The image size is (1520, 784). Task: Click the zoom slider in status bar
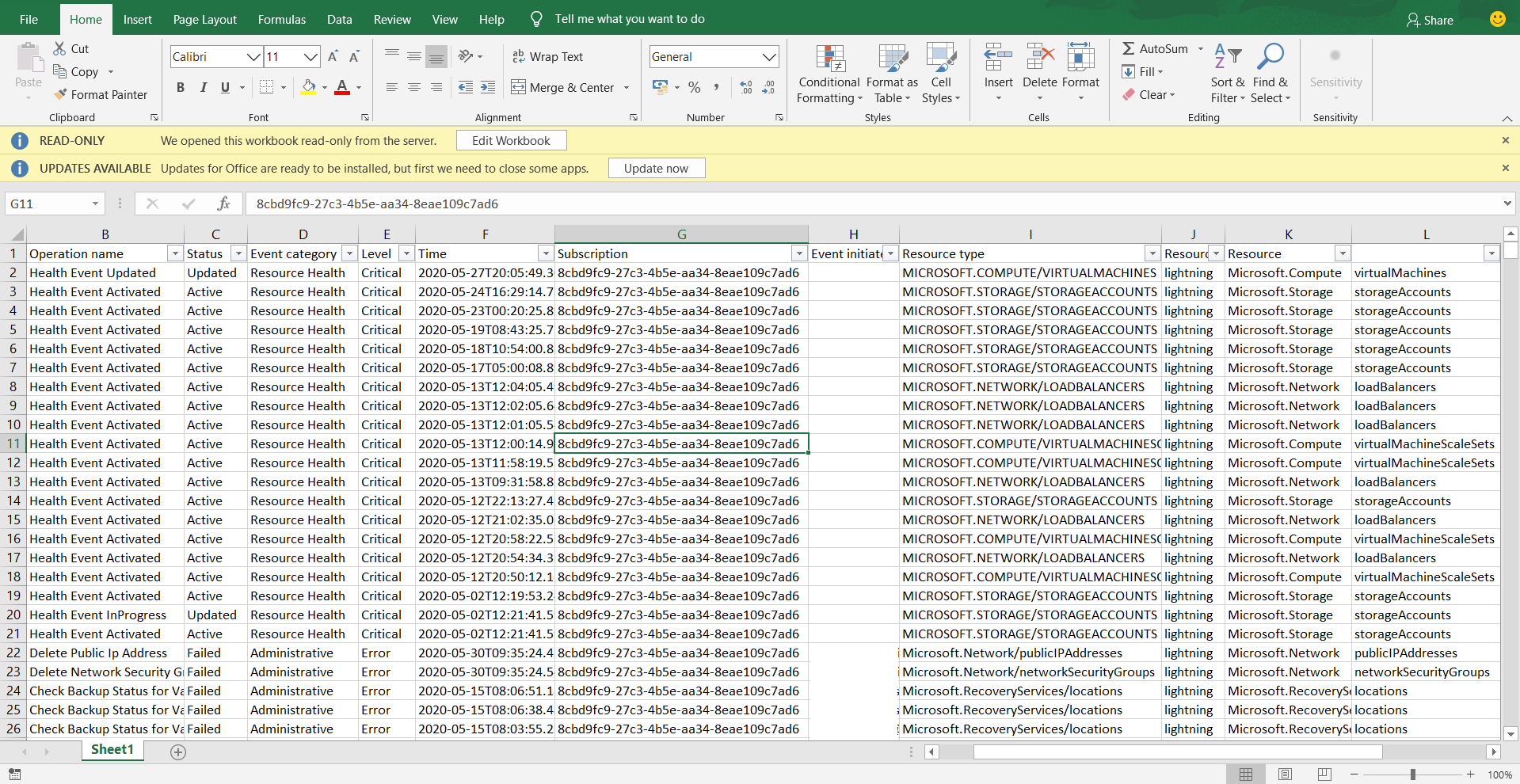(1412, 774)
